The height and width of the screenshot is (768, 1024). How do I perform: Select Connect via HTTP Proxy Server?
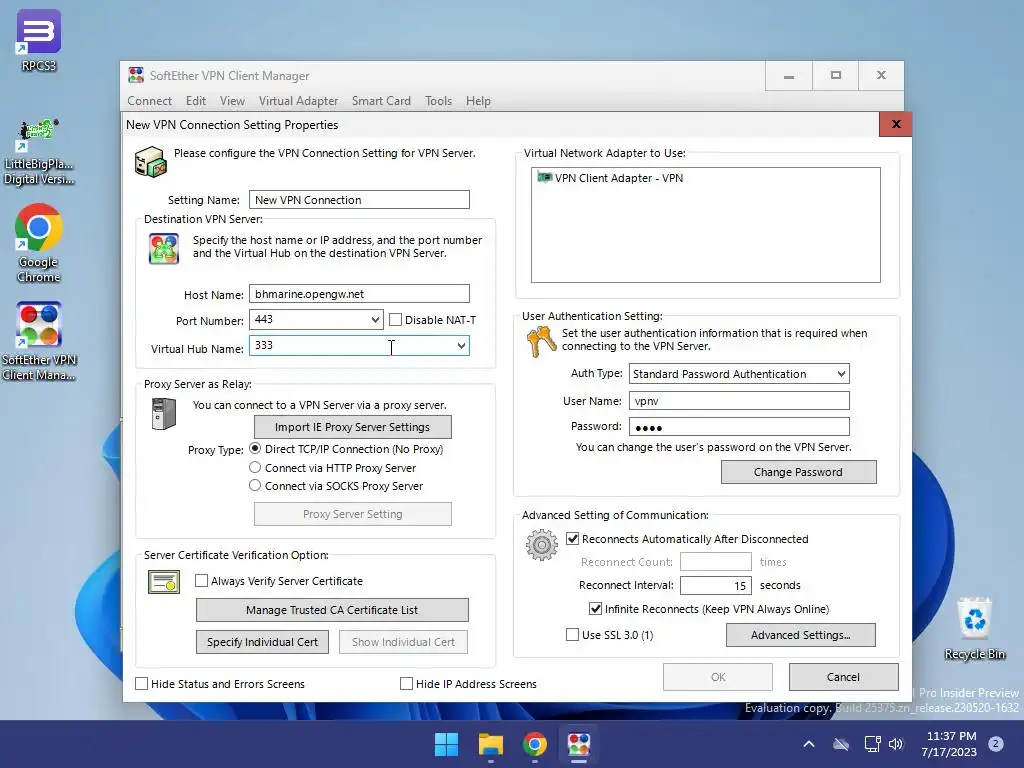pyautogui.click(x=255, y=468)
